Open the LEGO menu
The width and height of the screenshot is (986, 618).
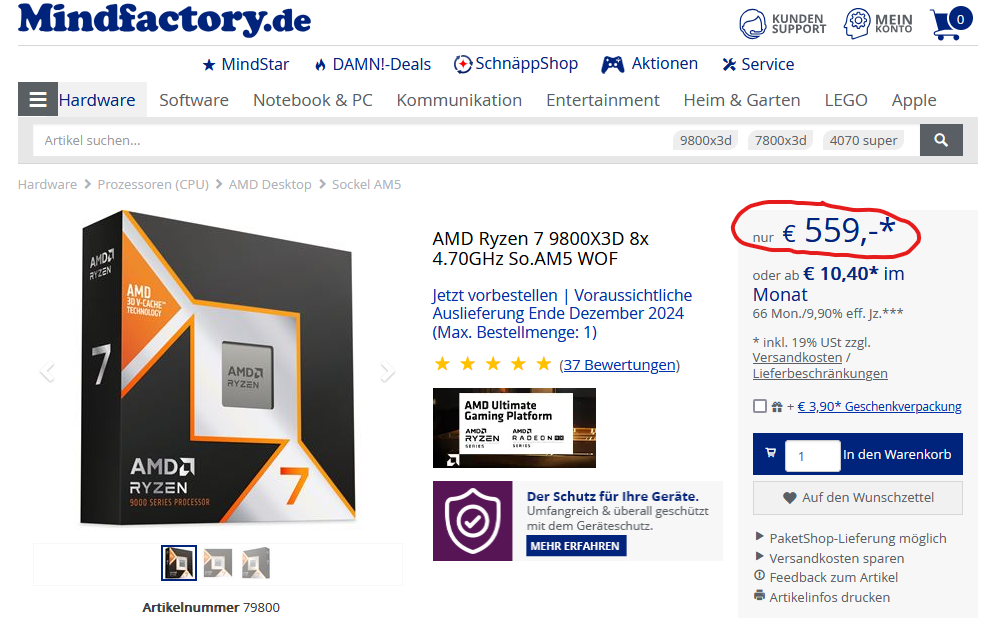(846, 100)
